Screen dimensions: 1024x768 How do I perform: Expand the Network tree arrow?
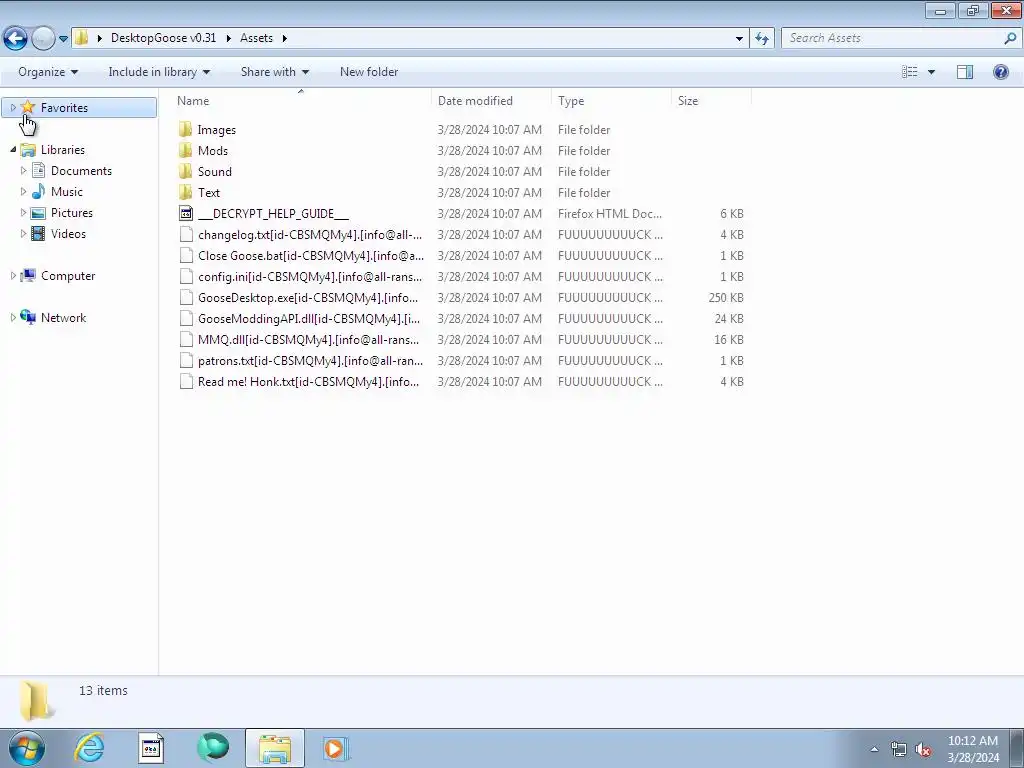13,317
